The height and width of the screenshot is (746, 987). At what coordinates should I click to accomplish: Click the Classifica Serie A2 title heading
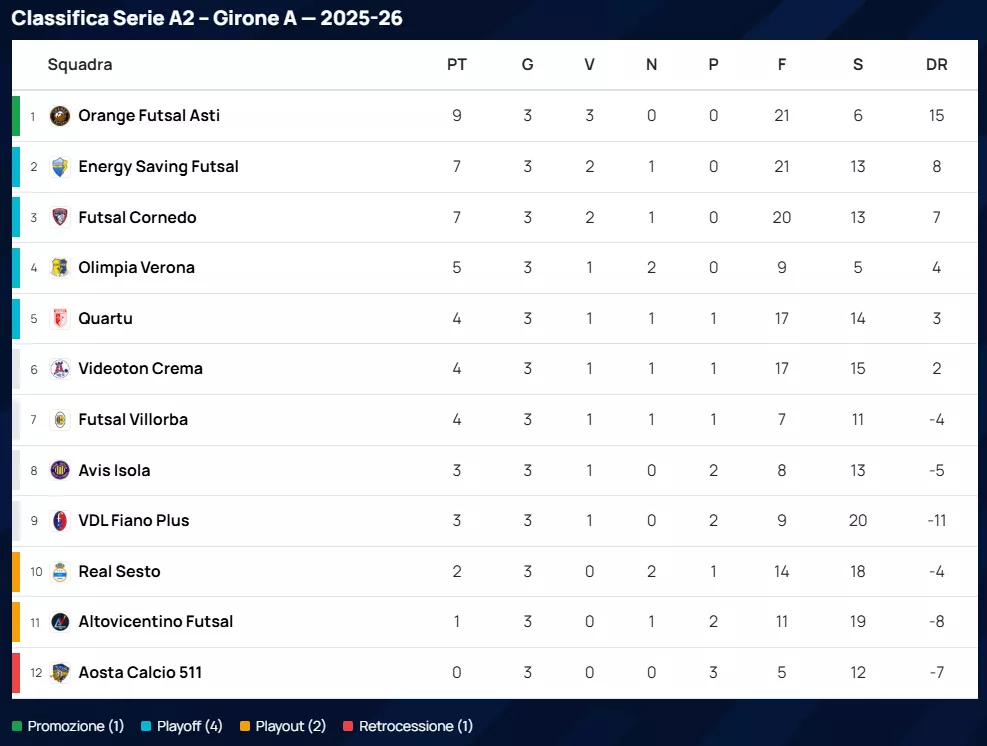207,18
